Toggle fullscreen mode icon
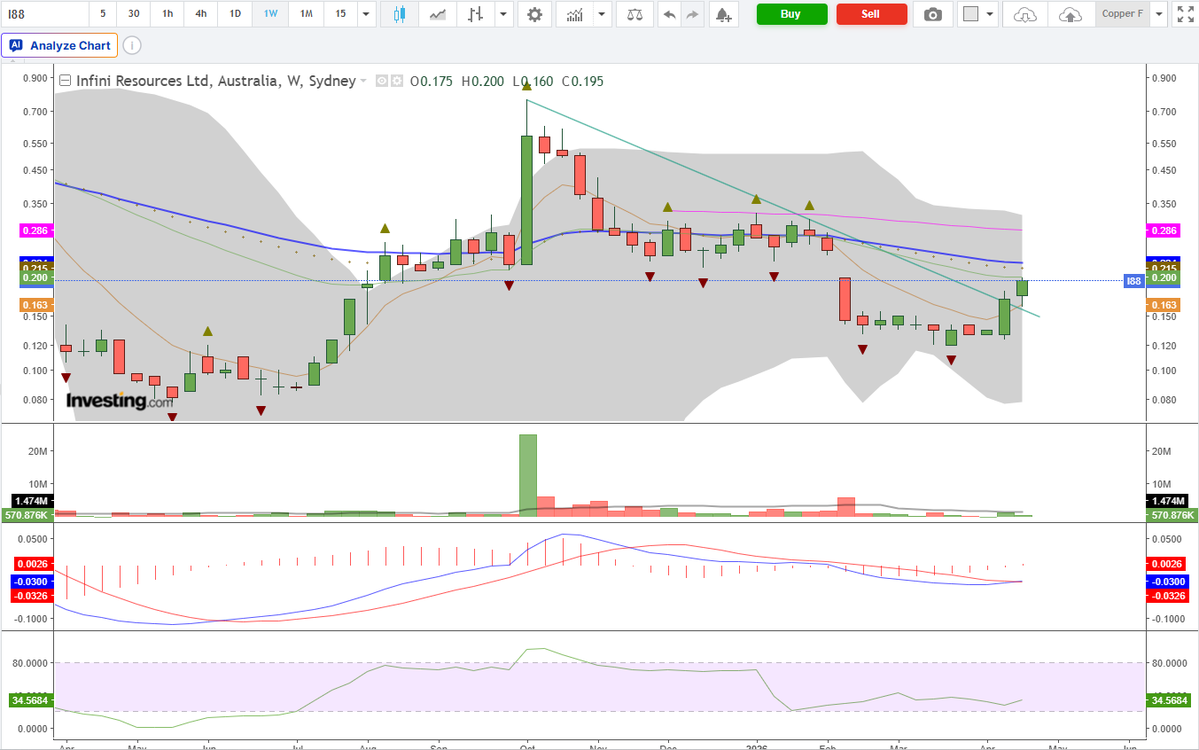This screenshot has height=750, width=1199. 1185,14
